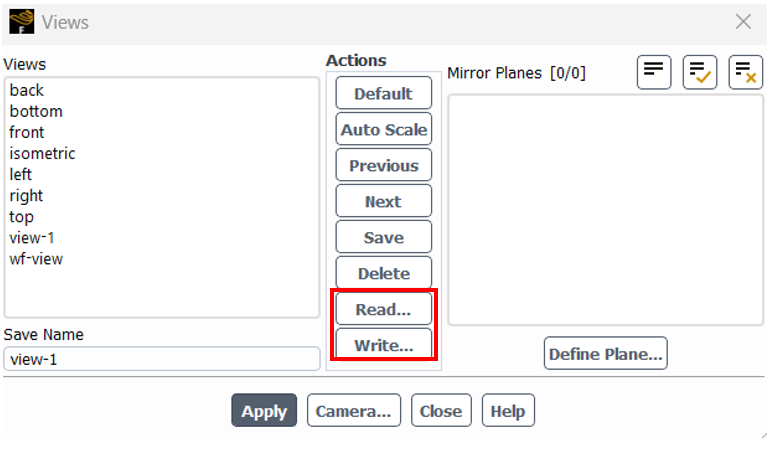This screenshot has width=775, height=461.
Task: Delete the selected view
Action: coord(384,273)
